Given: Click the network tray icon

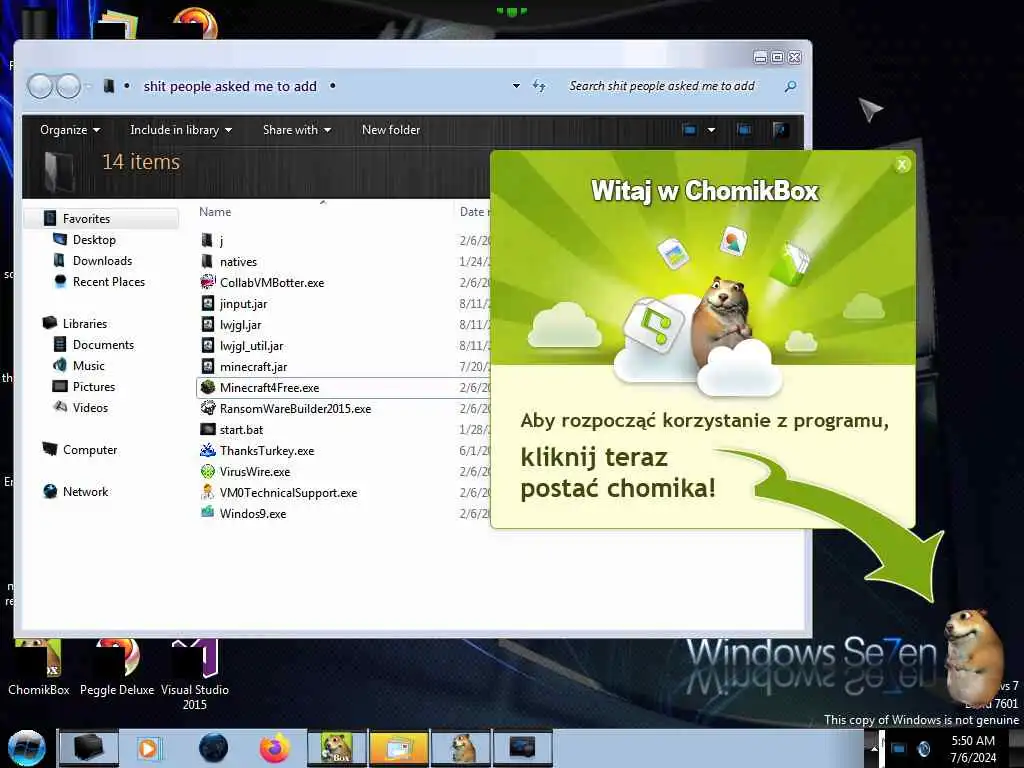Looking at the screenshot, I should pyautogui.click(x=899, y=748).
